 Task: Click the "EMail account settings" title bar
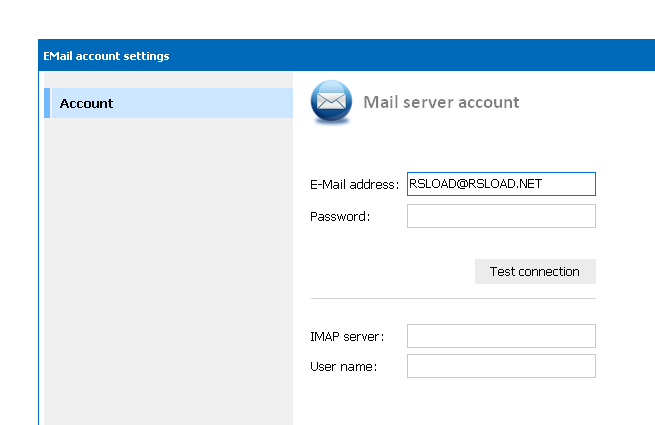click(300, 56)
